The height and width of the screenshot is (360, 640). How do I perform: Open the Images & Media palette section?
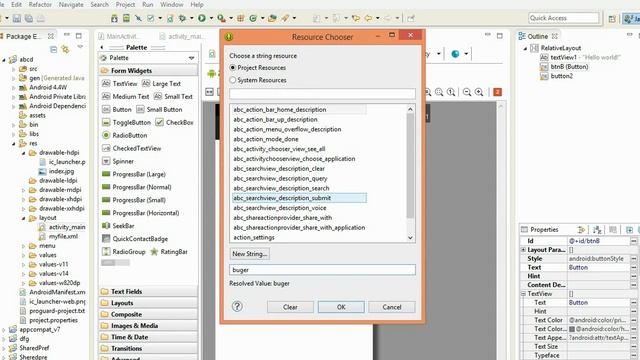(148, 326)
